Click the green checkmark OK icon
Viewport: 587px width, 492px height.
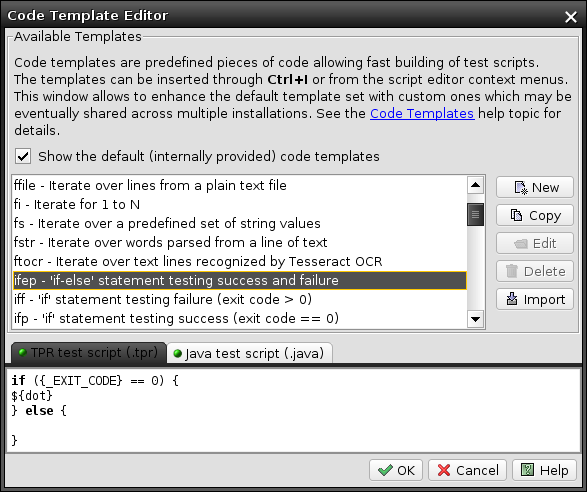(385, 470)
